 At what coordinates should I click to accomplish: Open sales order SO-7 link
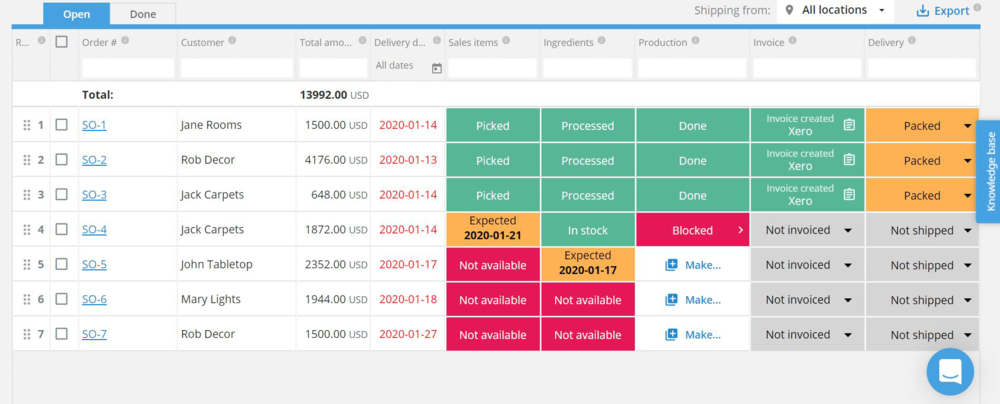[x=94, y=334]
